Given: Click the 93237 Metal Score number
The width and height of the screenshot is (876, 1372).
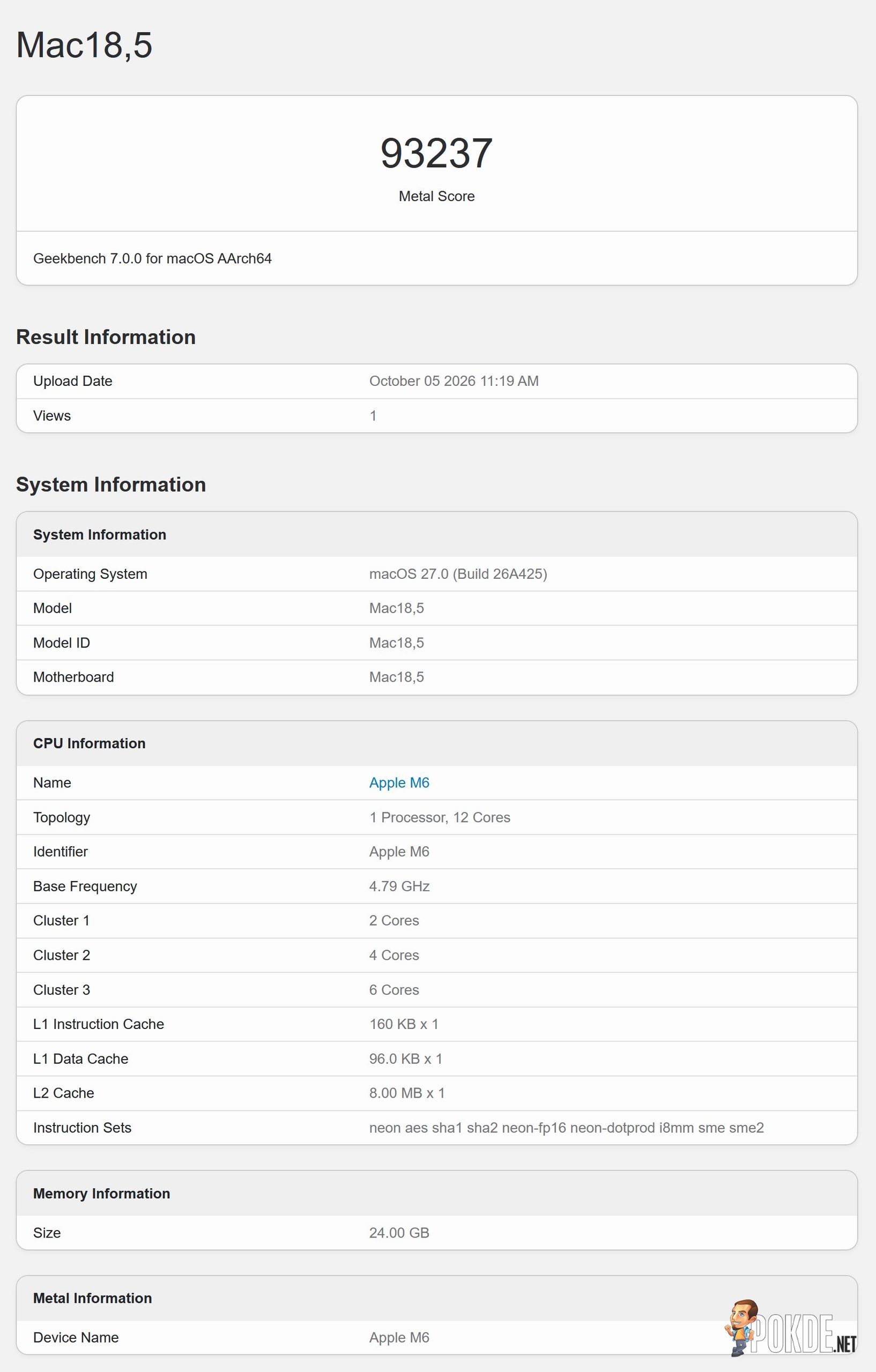Looking at the screenshot, I should (x=436, y=153).
